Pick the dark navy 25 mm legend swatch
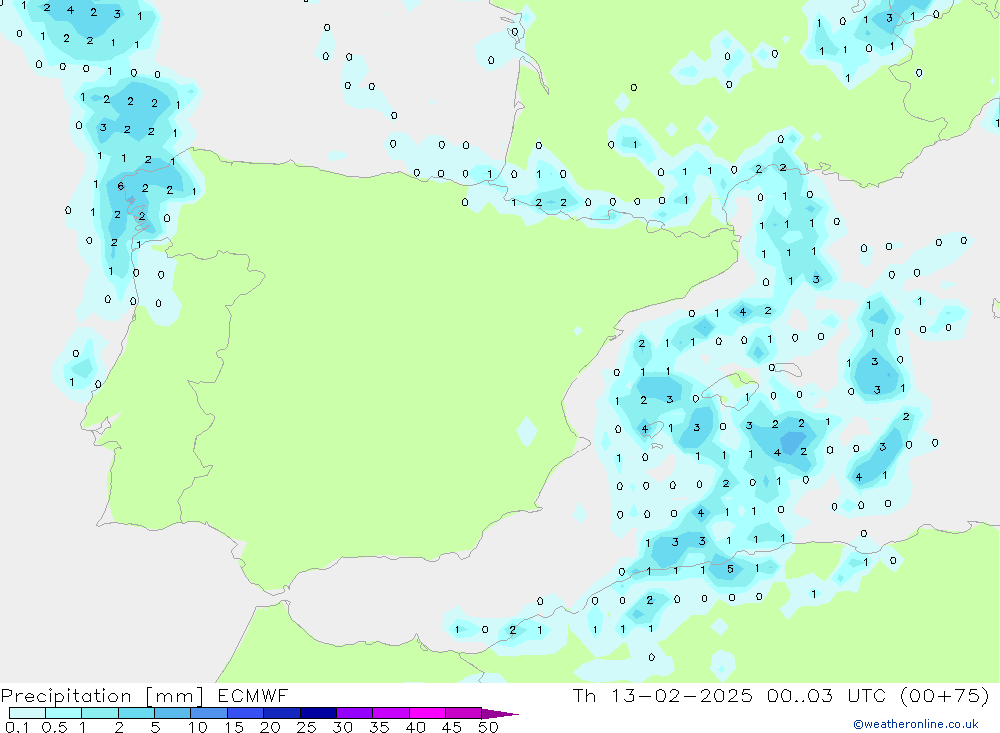The image size is (1000, 733). pyautogui.click(x=317, y=713)
